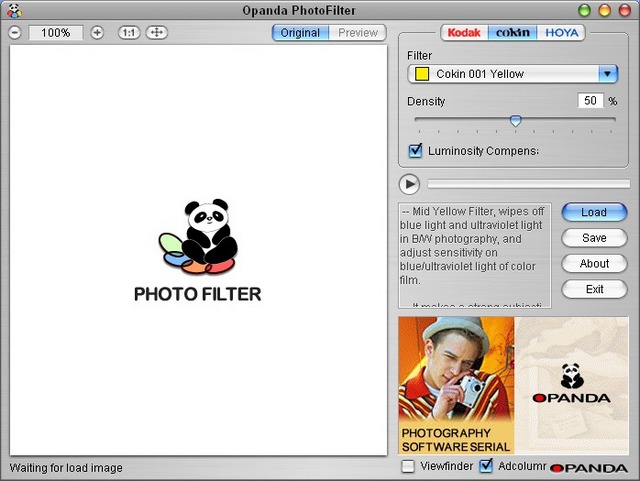
Task: Select the Kodak filter brand tab
Action: click(x=464, y=33)
